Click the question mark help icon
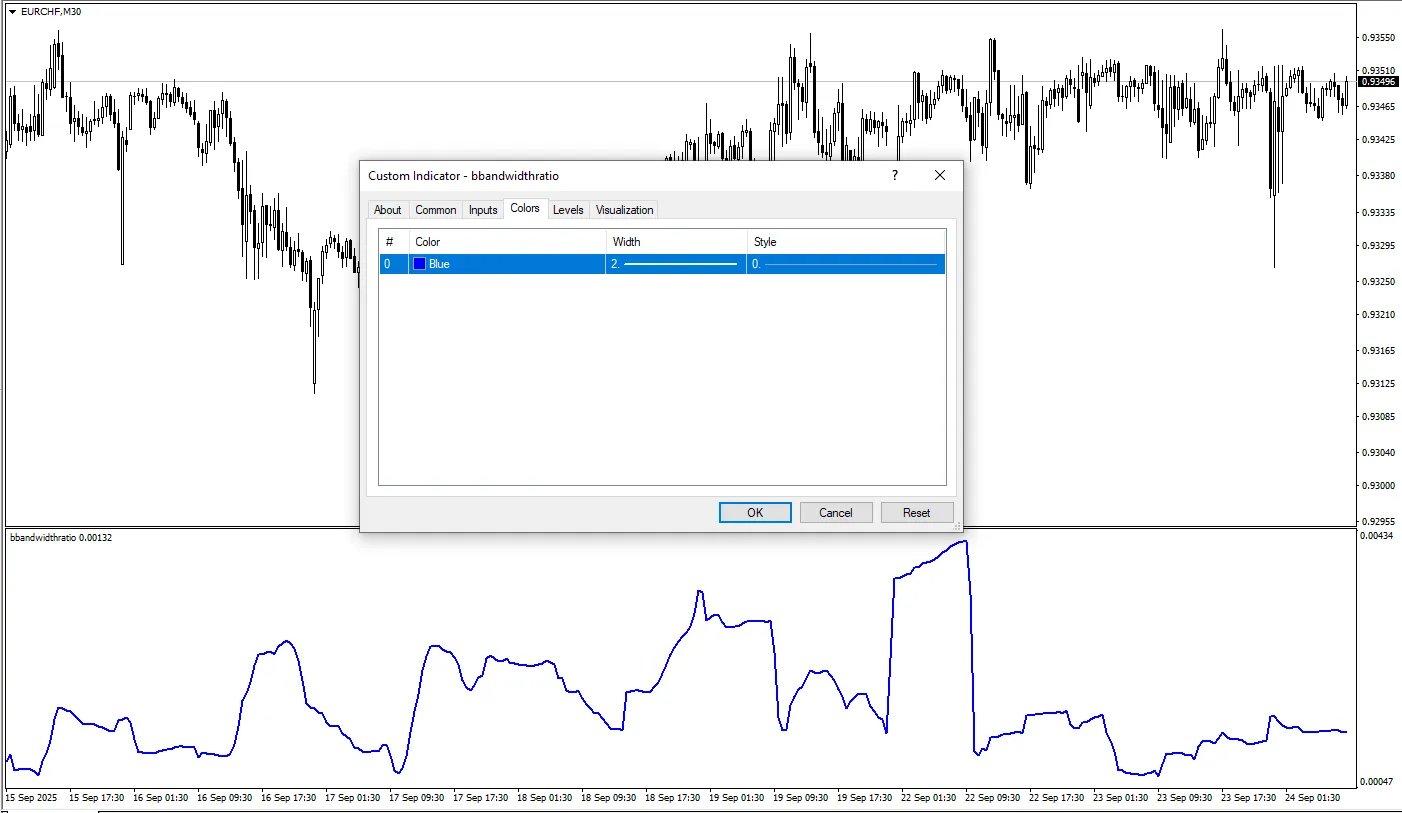This screenshot has width=1402, height=813. pos(894,175)
